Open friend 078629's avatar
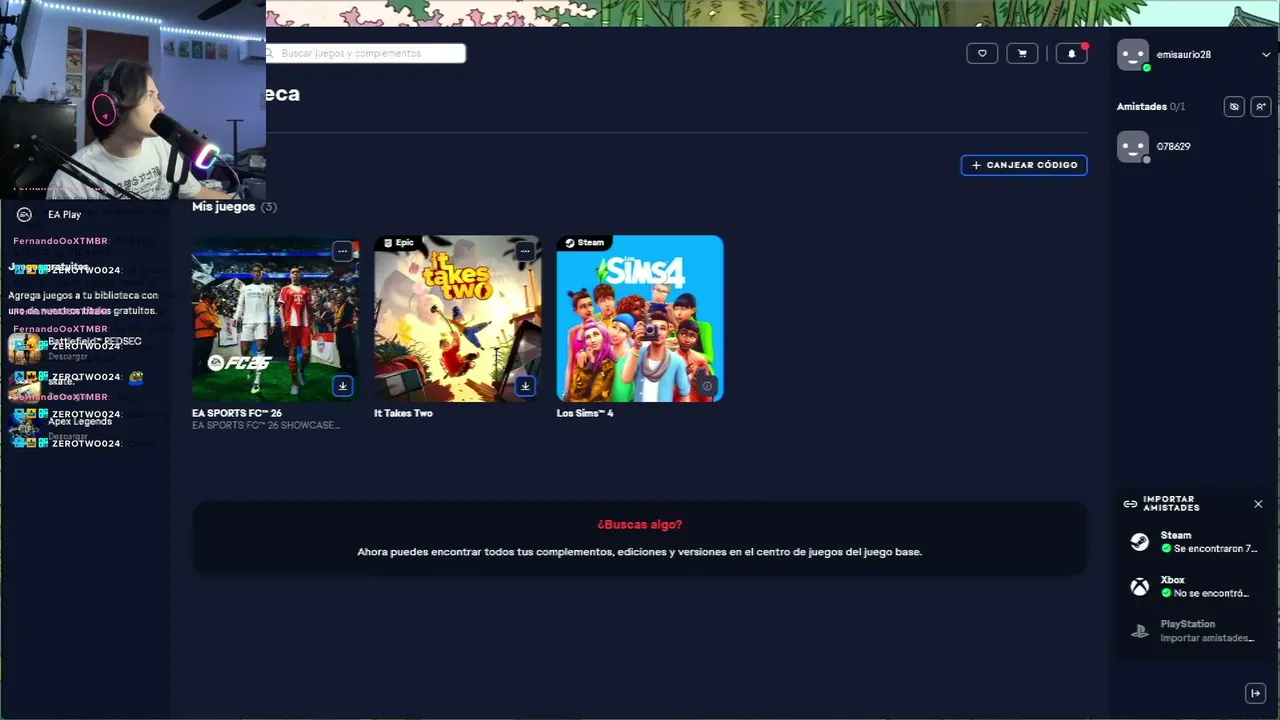The width and height of the screenshot is (1280, 720). tap(1133, 146)
